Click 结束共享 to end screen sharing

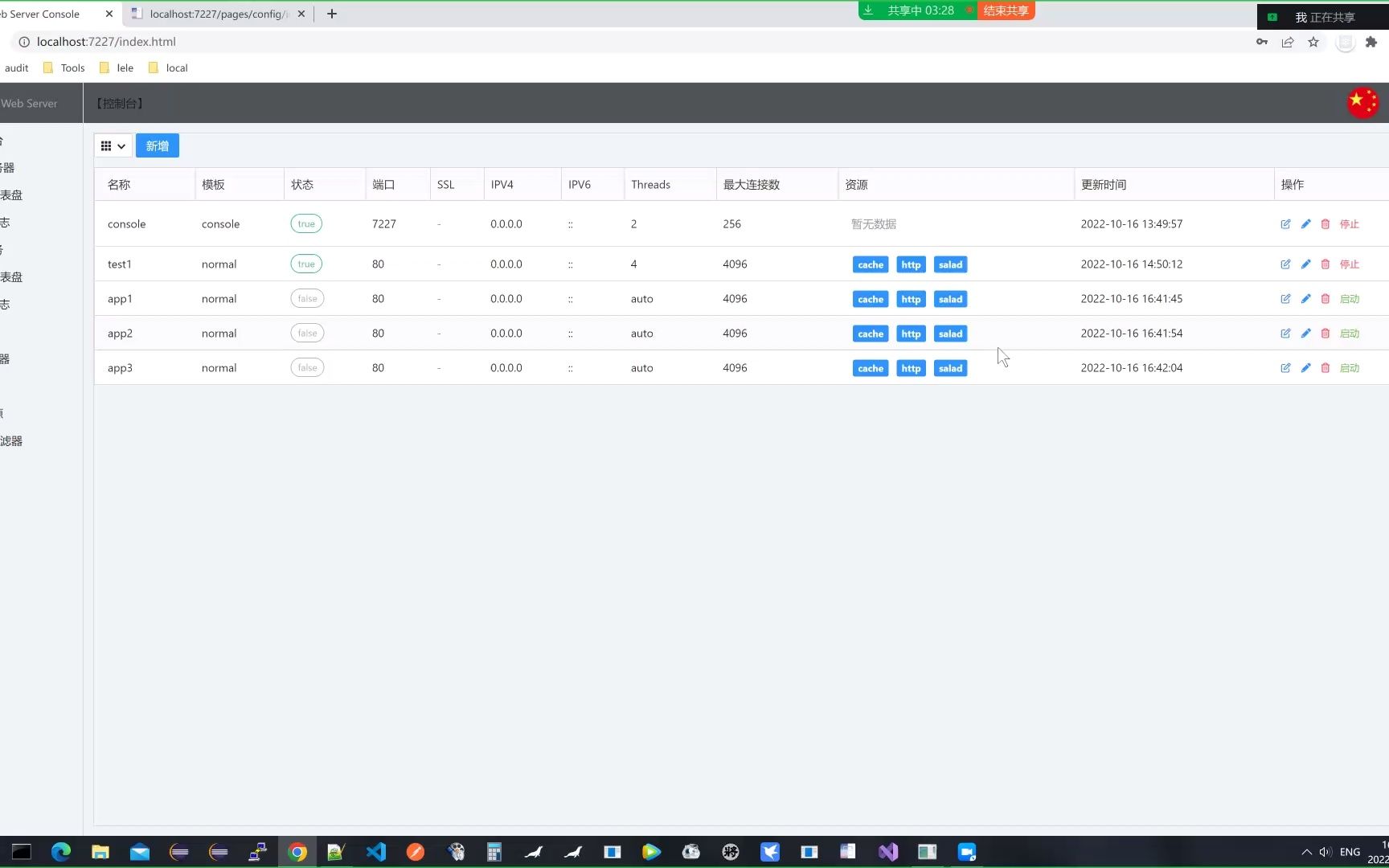[1006, 10]
